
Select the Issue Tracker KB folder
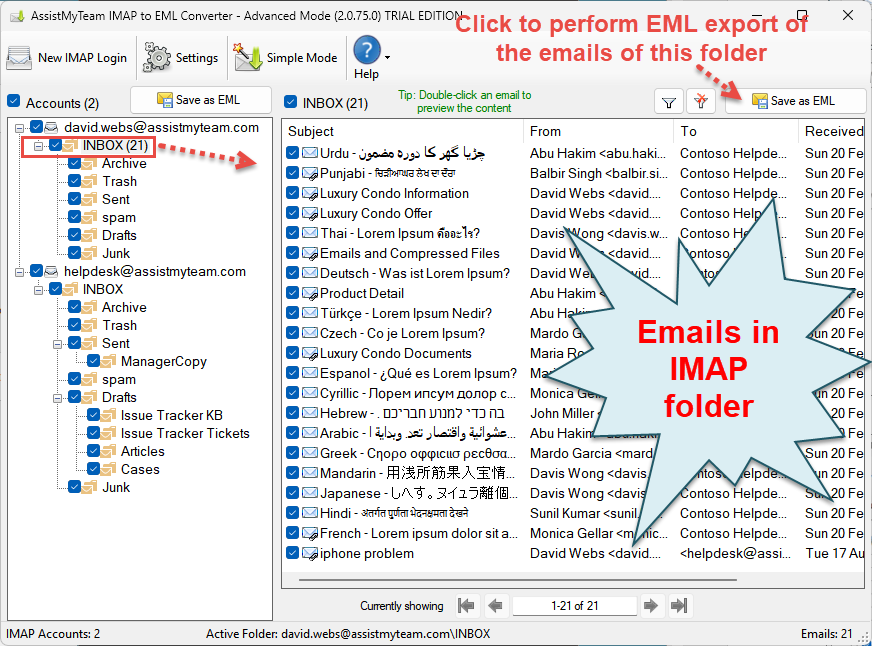pyautogui.click(x=172, y=415)
